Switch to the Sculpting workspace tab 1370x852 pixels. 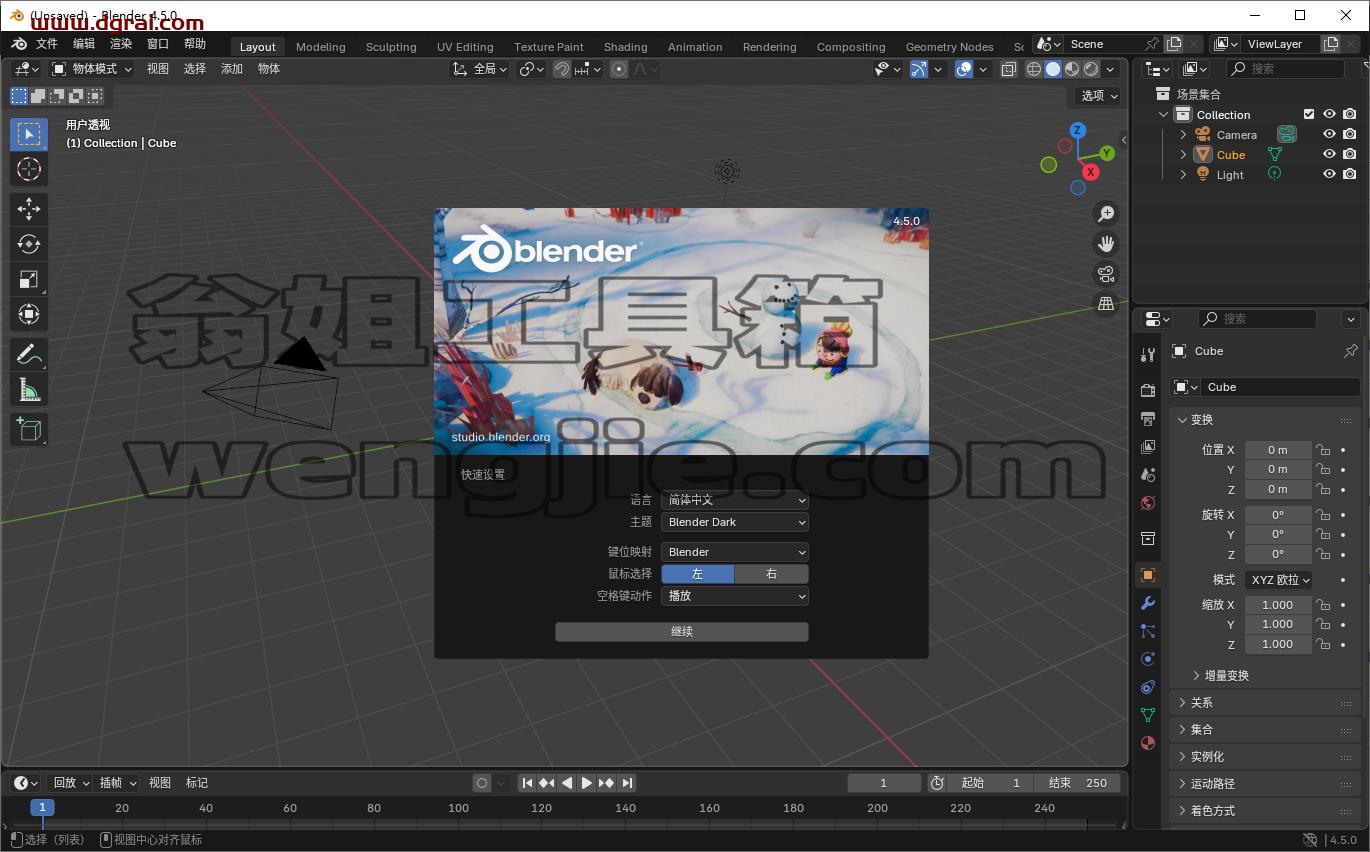[x=391, y=47]
